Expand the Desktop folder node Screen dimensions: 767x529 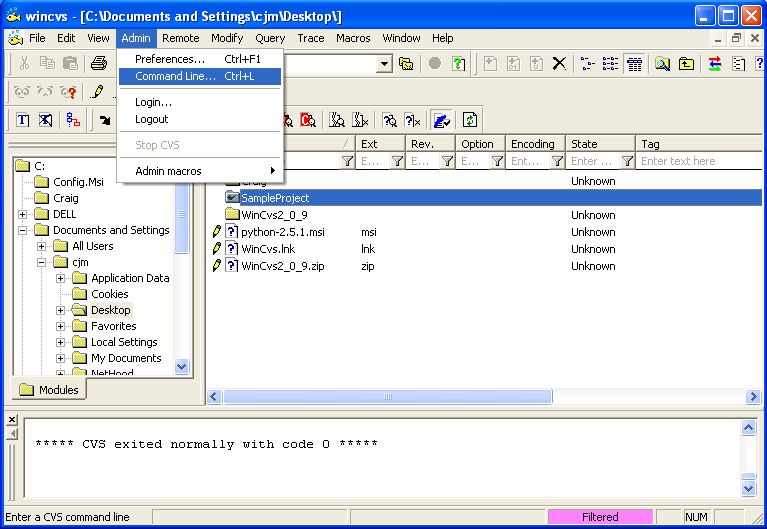click(x=61, y=310)
